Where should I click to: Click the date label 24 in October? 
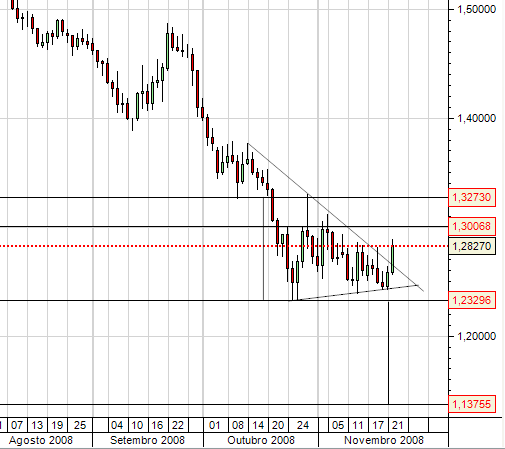pos(303,425)
